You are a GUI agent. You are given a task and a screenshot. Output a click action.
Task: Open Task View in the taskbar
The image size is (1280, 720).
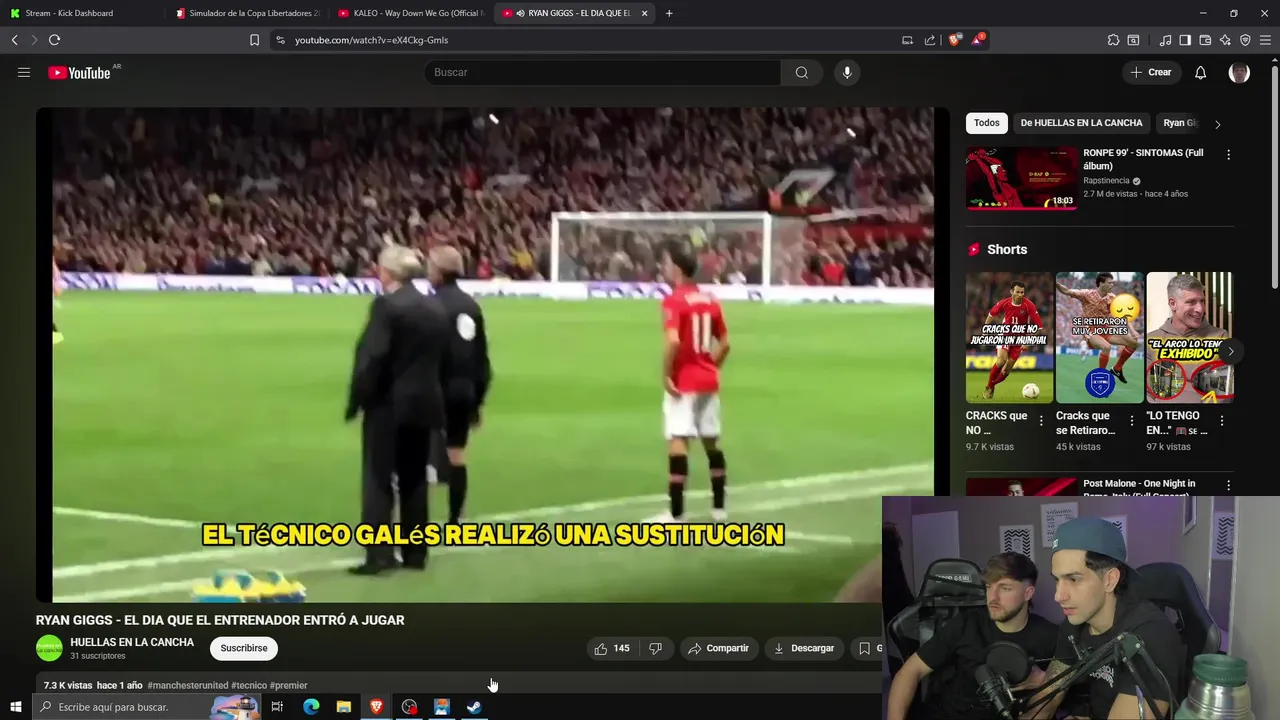[x=277, y=707]
